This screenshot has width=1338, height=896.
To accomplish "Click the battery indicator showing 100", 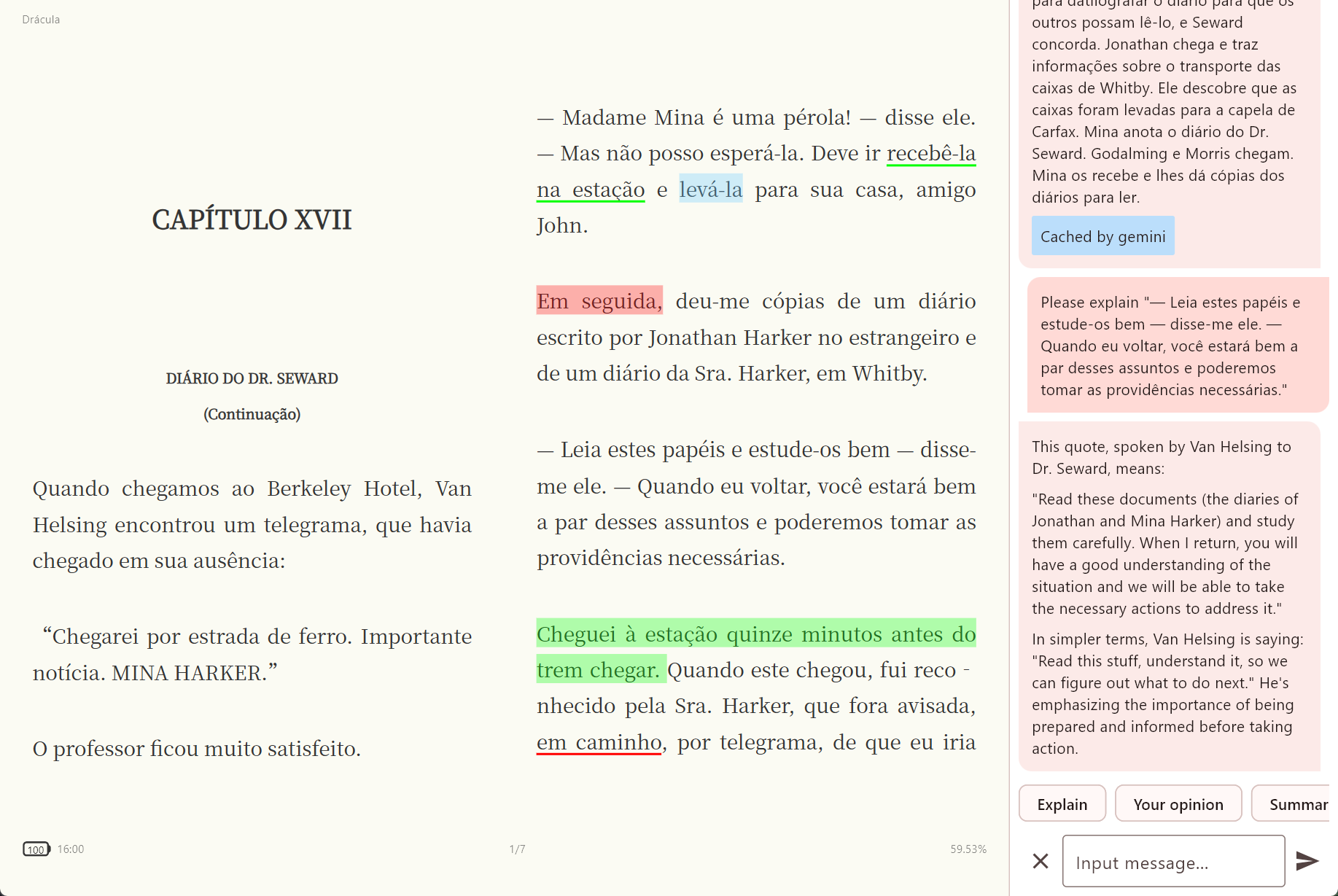I will coord(36,849).
